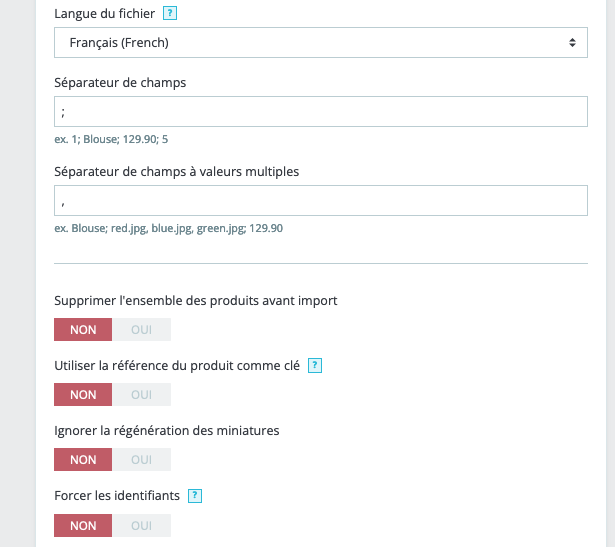Viewport: 615px width, 547px height.
Task: Enable OUI under Forcer les identifiants
Action: tap(141, 525)
